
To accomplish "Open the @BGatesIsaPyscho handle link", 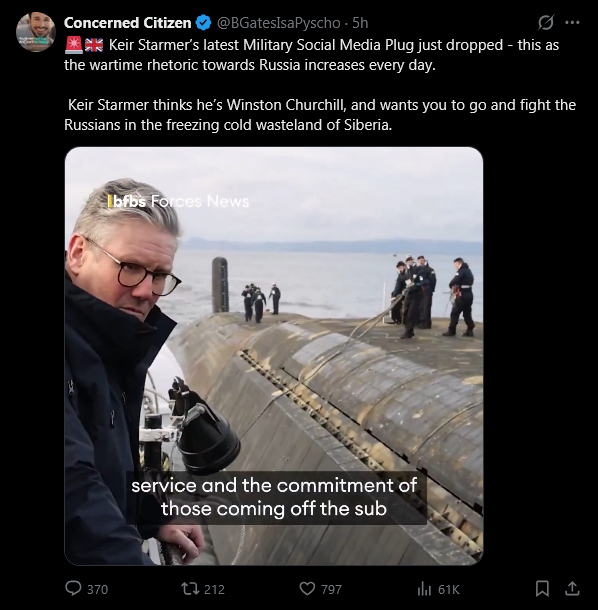I will click(278, 23).
